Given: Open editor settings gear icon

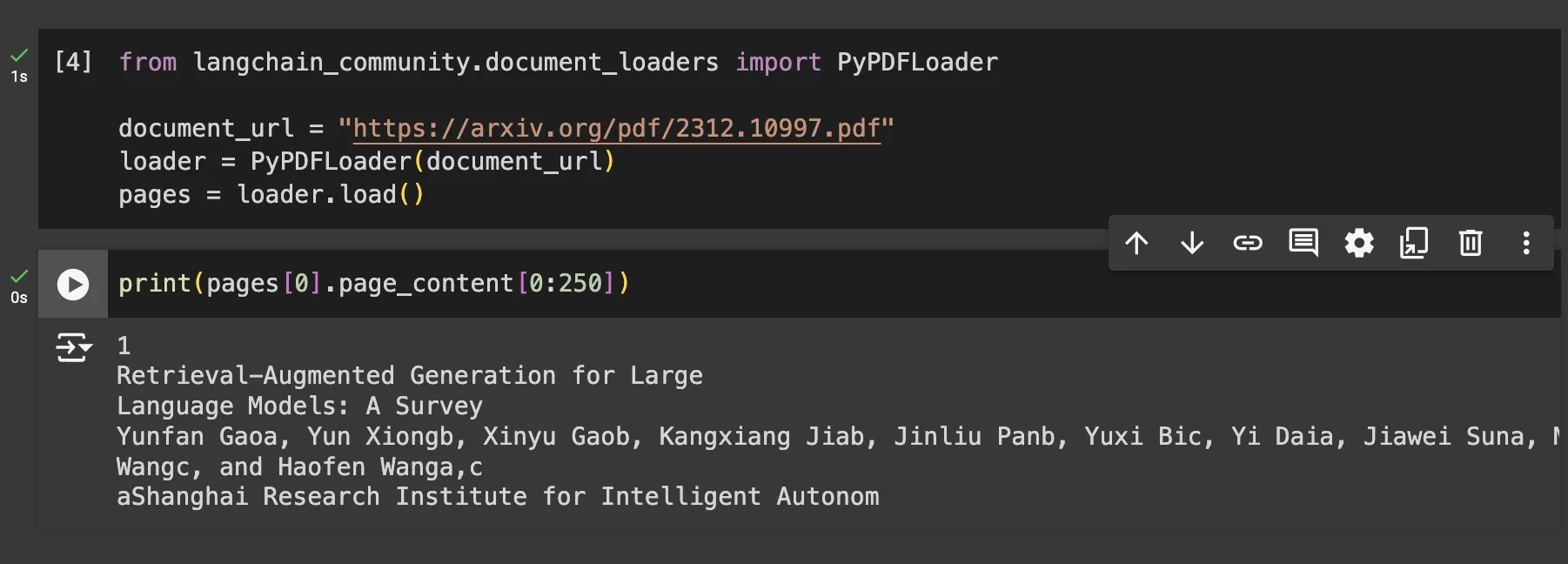Looking at the screenshot, I should [x=1359, y=243].
